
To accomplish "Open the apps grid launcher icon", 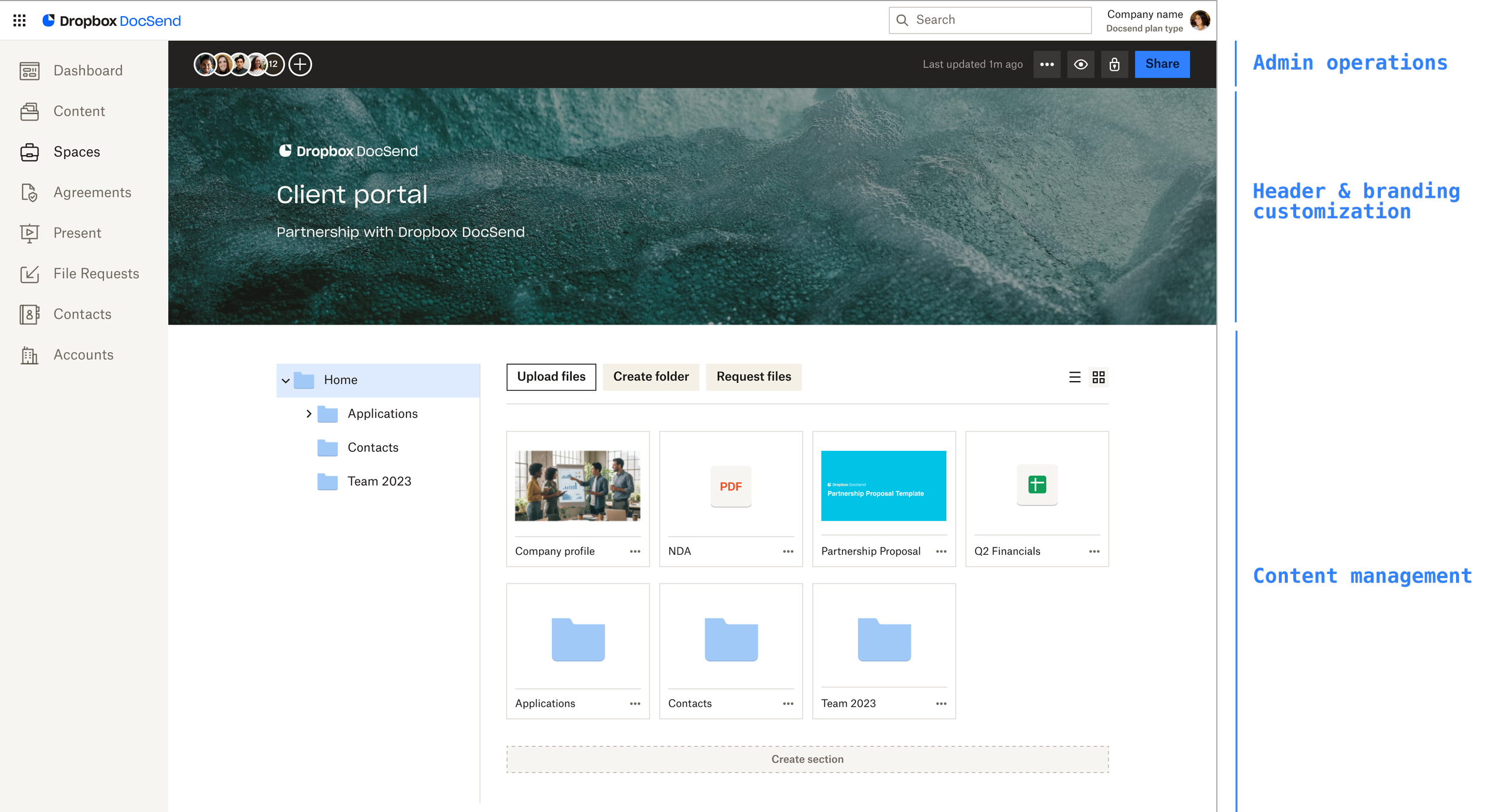I will 19,20.
